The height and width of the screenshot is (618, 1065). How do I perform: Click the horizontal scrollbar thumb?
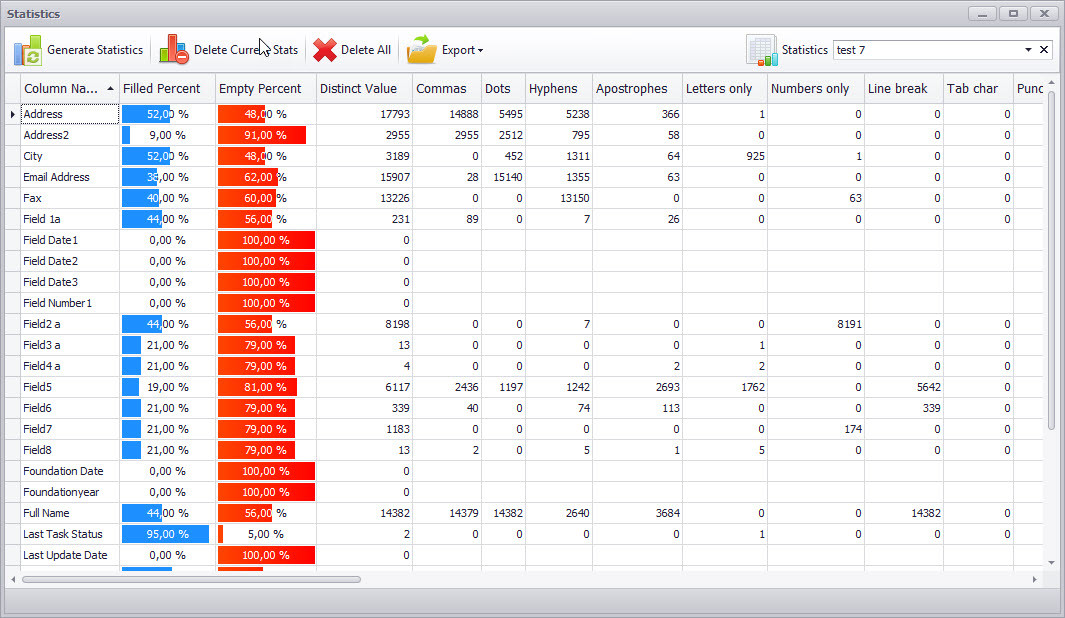[x=191, y=579]
